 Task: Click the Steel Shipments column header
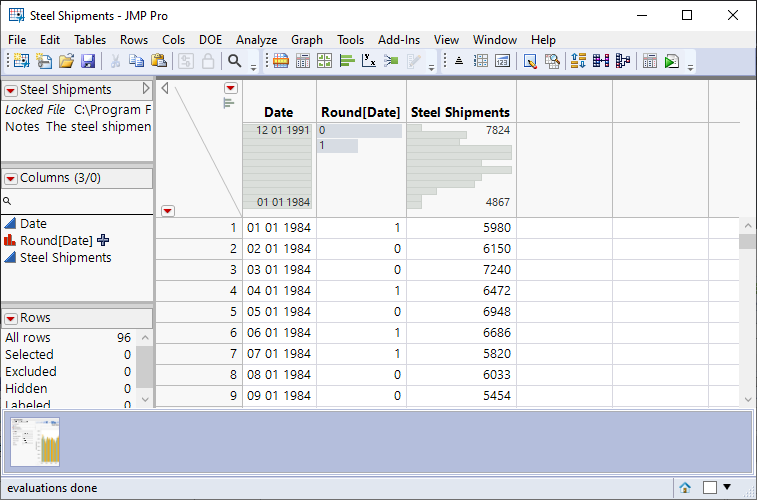pos(461,112)
